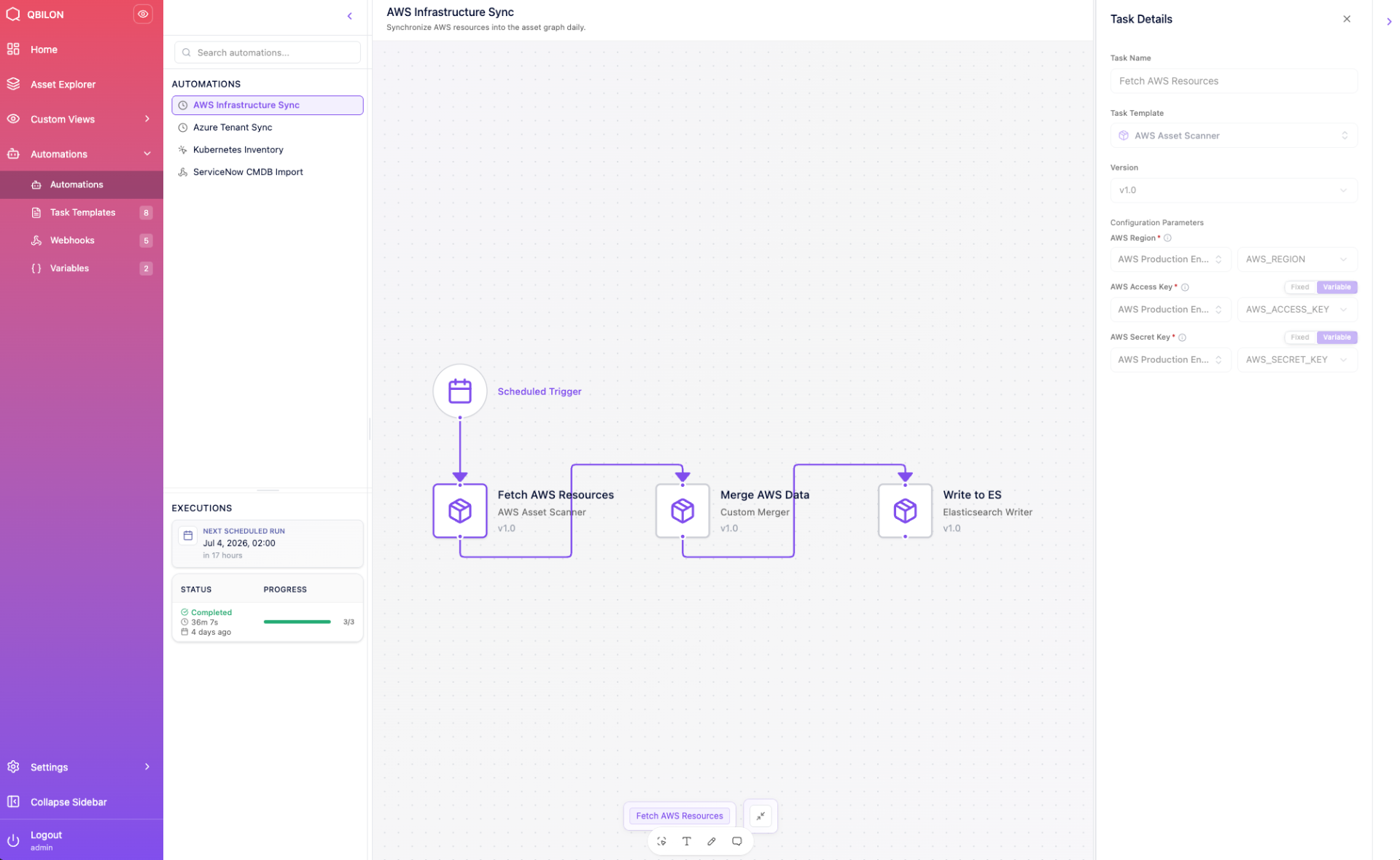Click the Logout power icon
Viewport: 1400px width, 860px height.
13,840
